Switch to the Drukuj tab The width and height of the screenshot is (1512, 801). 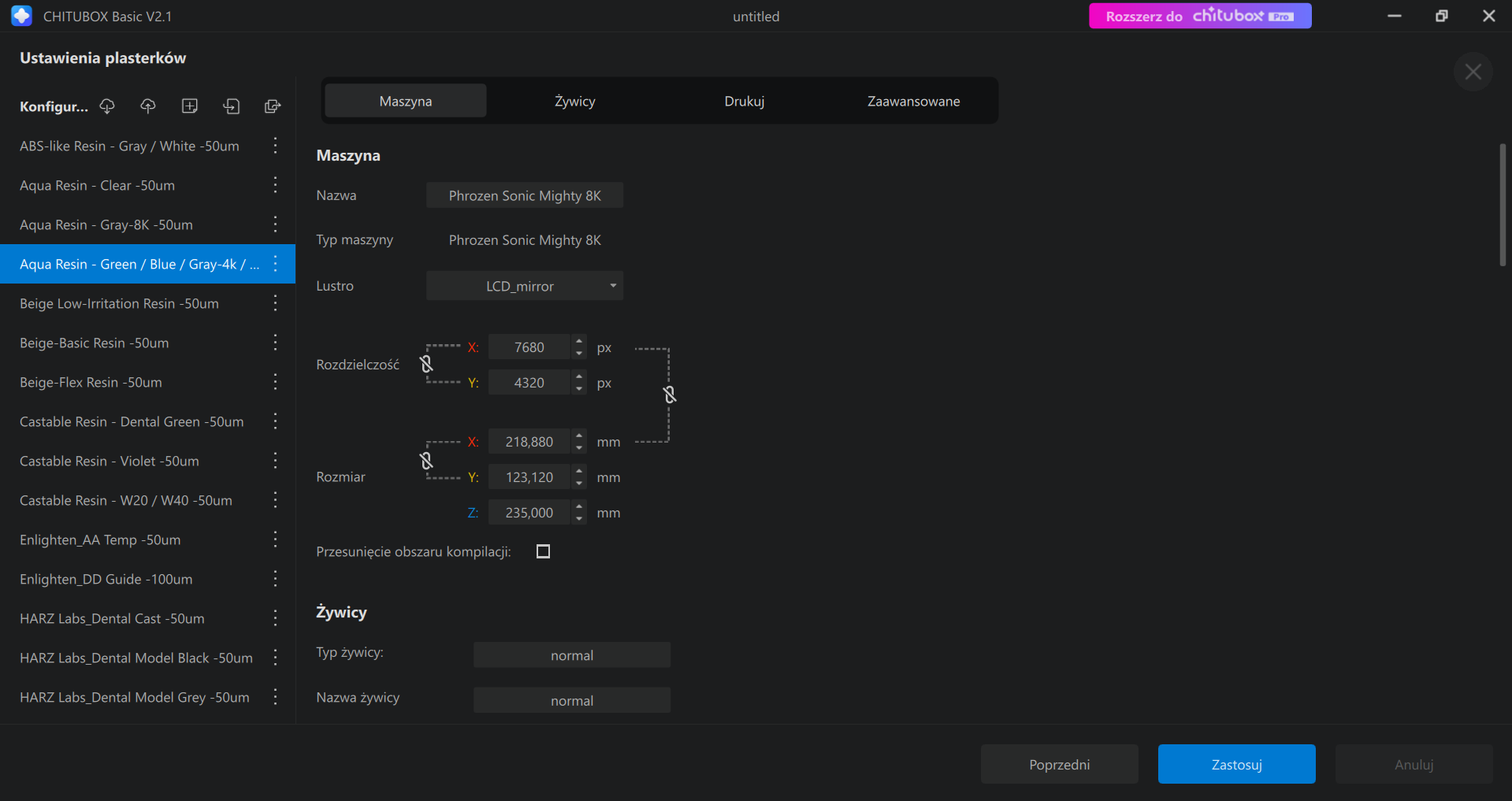pyautogui.click(x=745, y=101)
